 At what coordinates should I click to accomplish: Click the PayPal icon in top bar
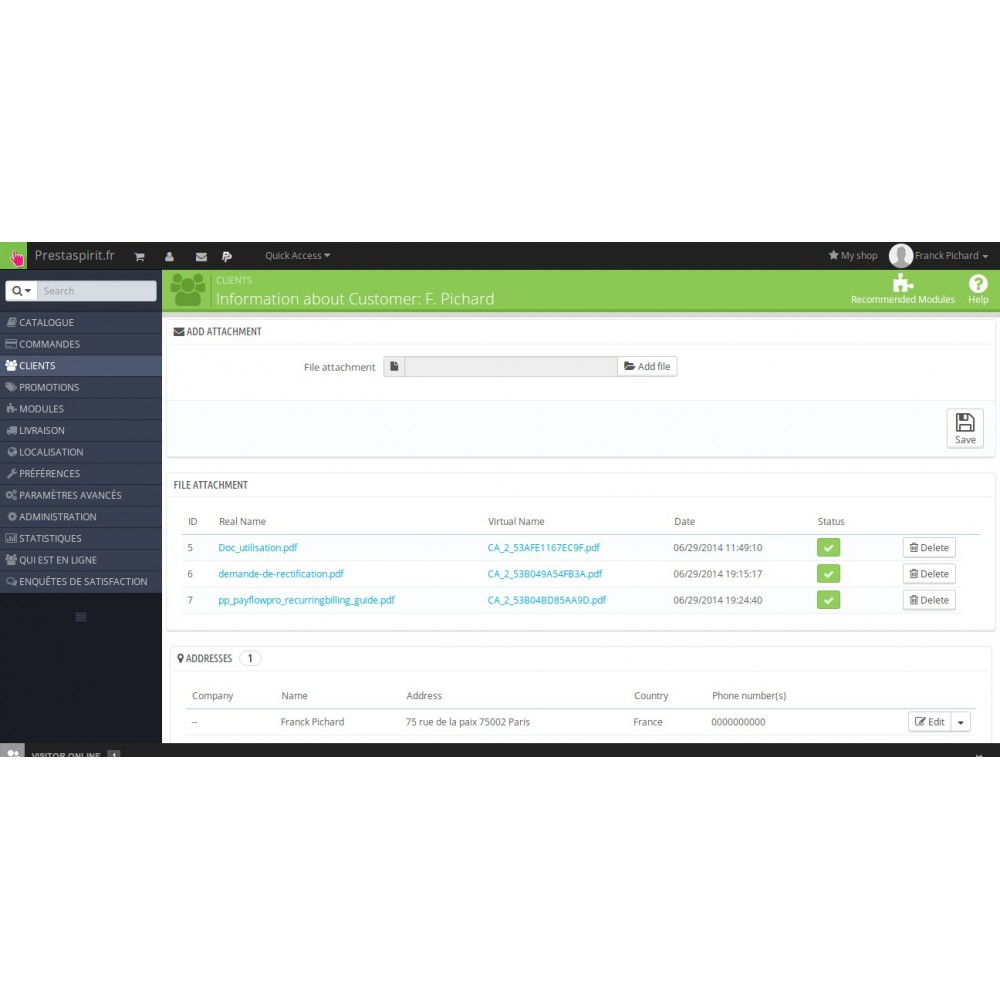(x=226, y=256)
